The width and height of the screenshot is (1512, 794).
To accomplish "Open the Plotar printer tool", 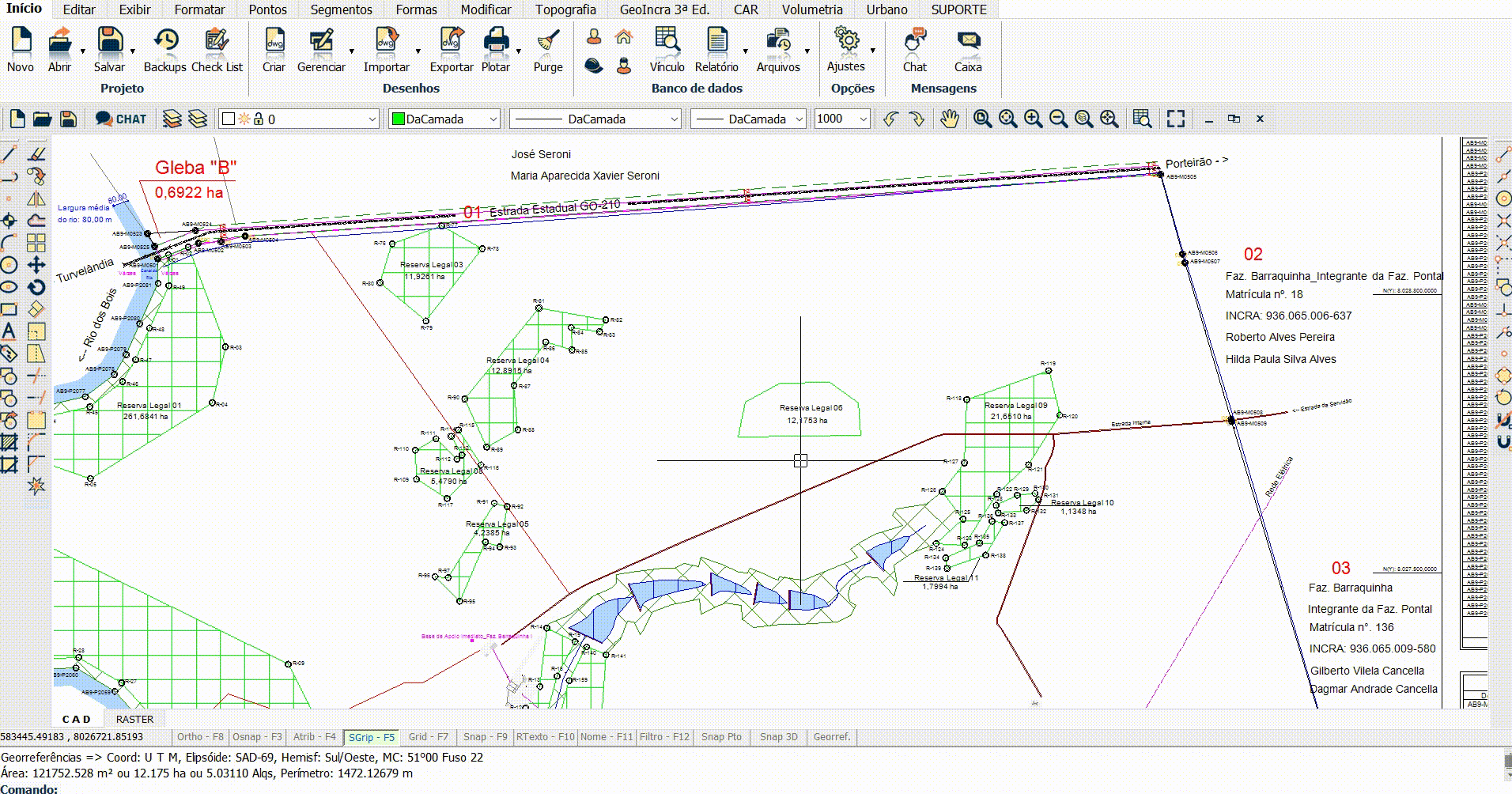I will click(496, 42).
